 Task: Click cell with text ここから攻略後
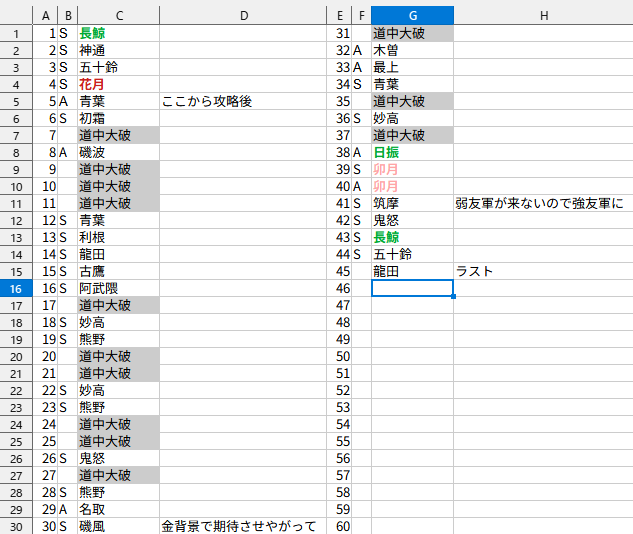click(x=243, y=101)
